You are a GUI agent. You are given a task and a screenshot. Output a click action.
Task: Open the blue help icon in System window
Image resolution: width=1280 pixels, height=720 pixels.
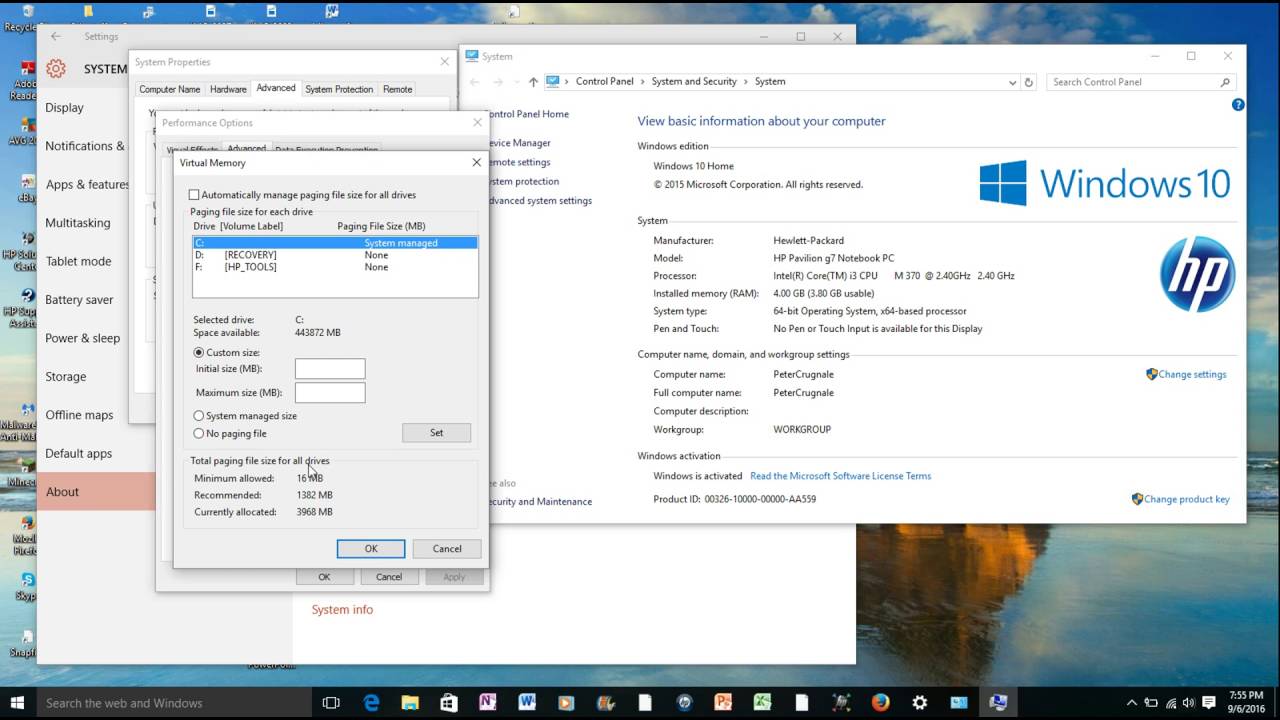tap(1238, 105)
